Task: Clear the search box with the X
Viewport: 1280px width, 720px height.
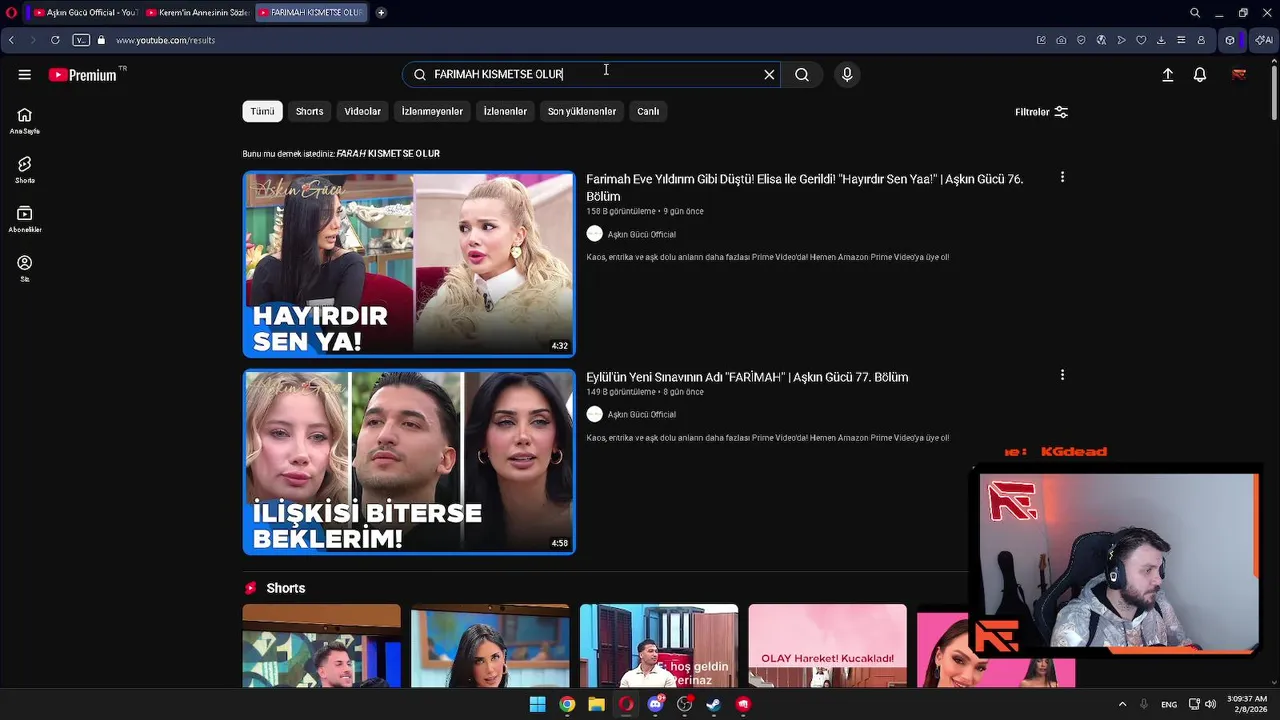Action: click(x=769, y=75)
